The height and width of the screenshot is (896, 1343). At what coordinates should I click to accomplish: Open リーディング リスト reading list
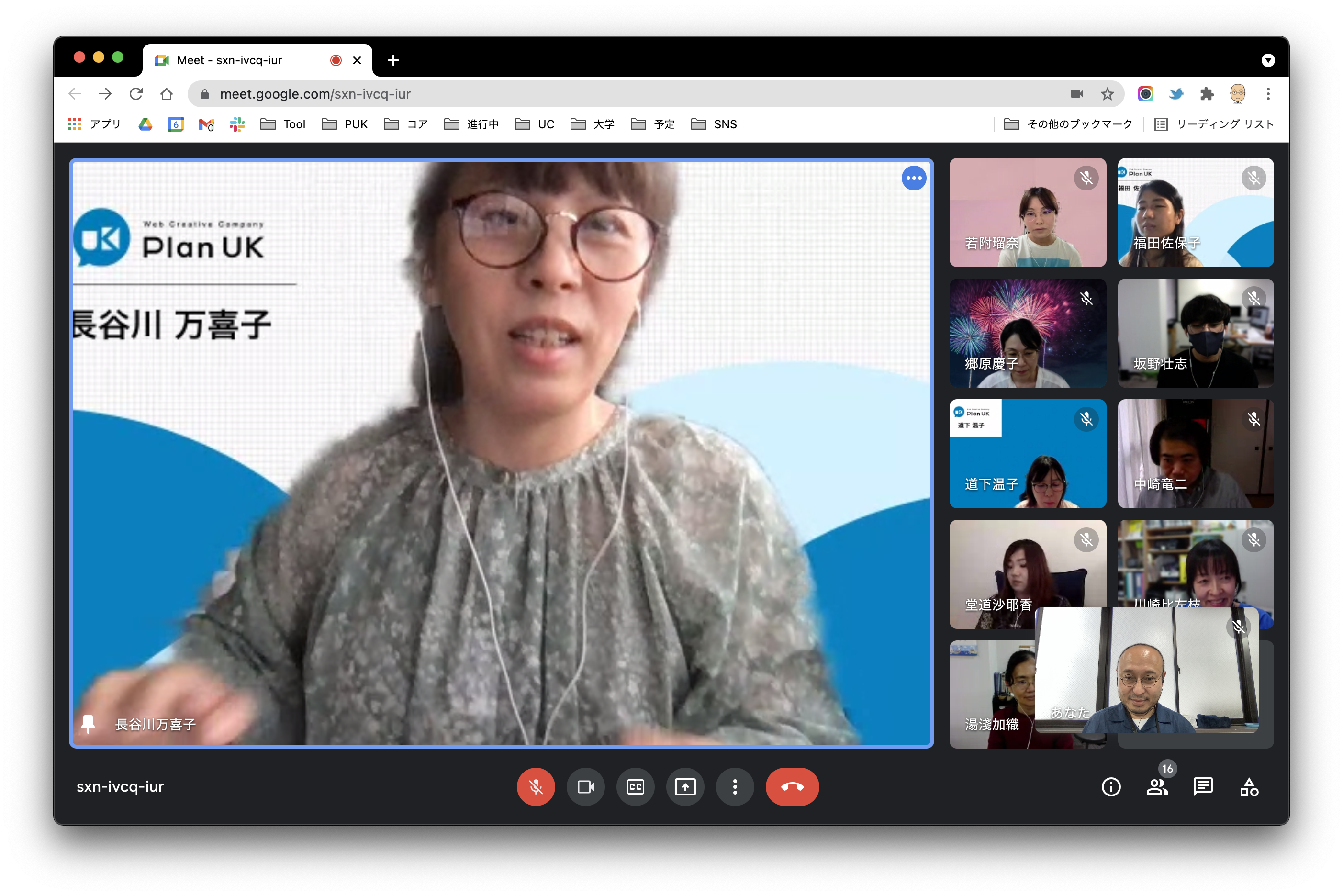coord(1214,124)
